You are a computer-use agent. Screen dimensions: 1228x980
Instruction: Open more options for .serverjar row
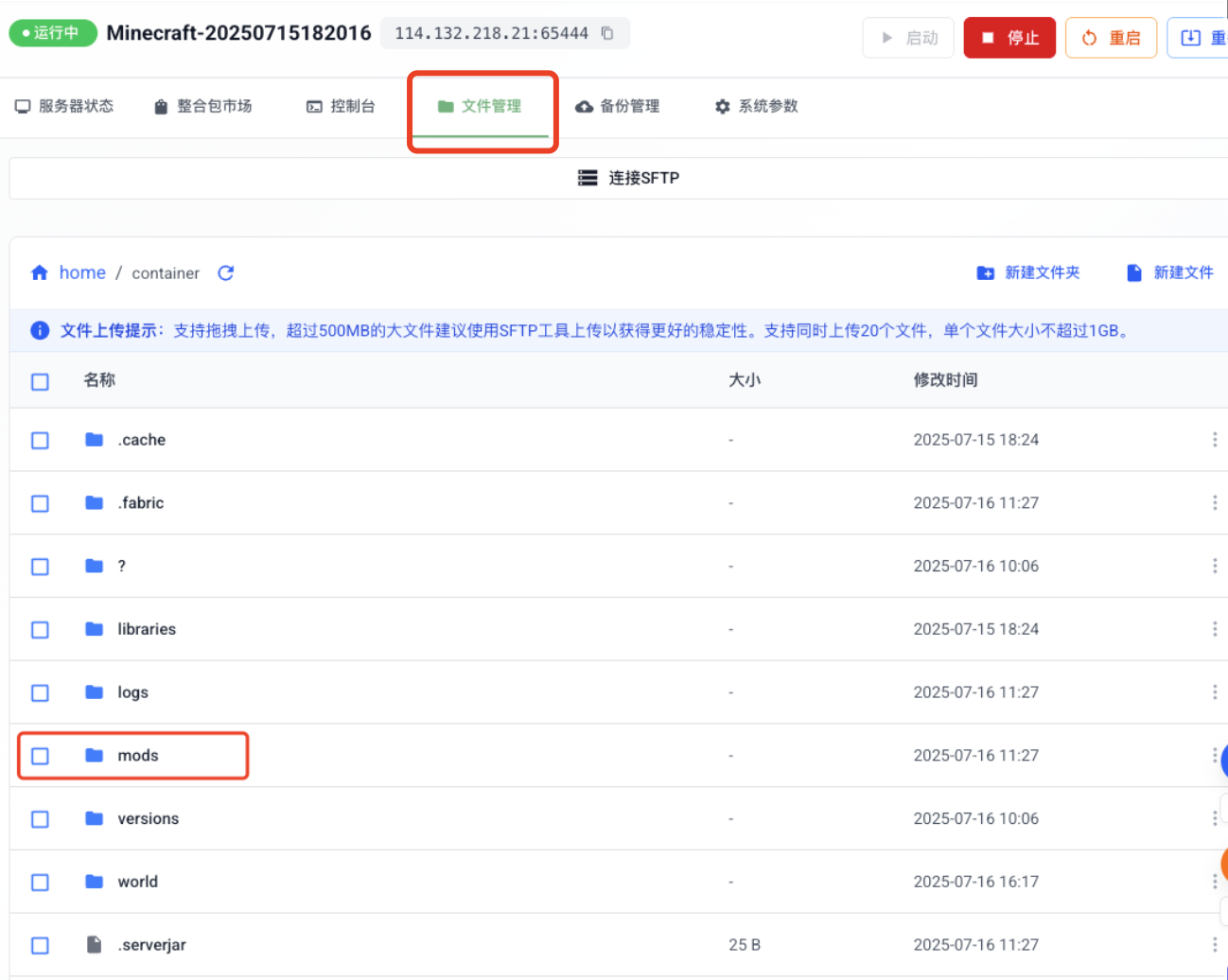1215,944
